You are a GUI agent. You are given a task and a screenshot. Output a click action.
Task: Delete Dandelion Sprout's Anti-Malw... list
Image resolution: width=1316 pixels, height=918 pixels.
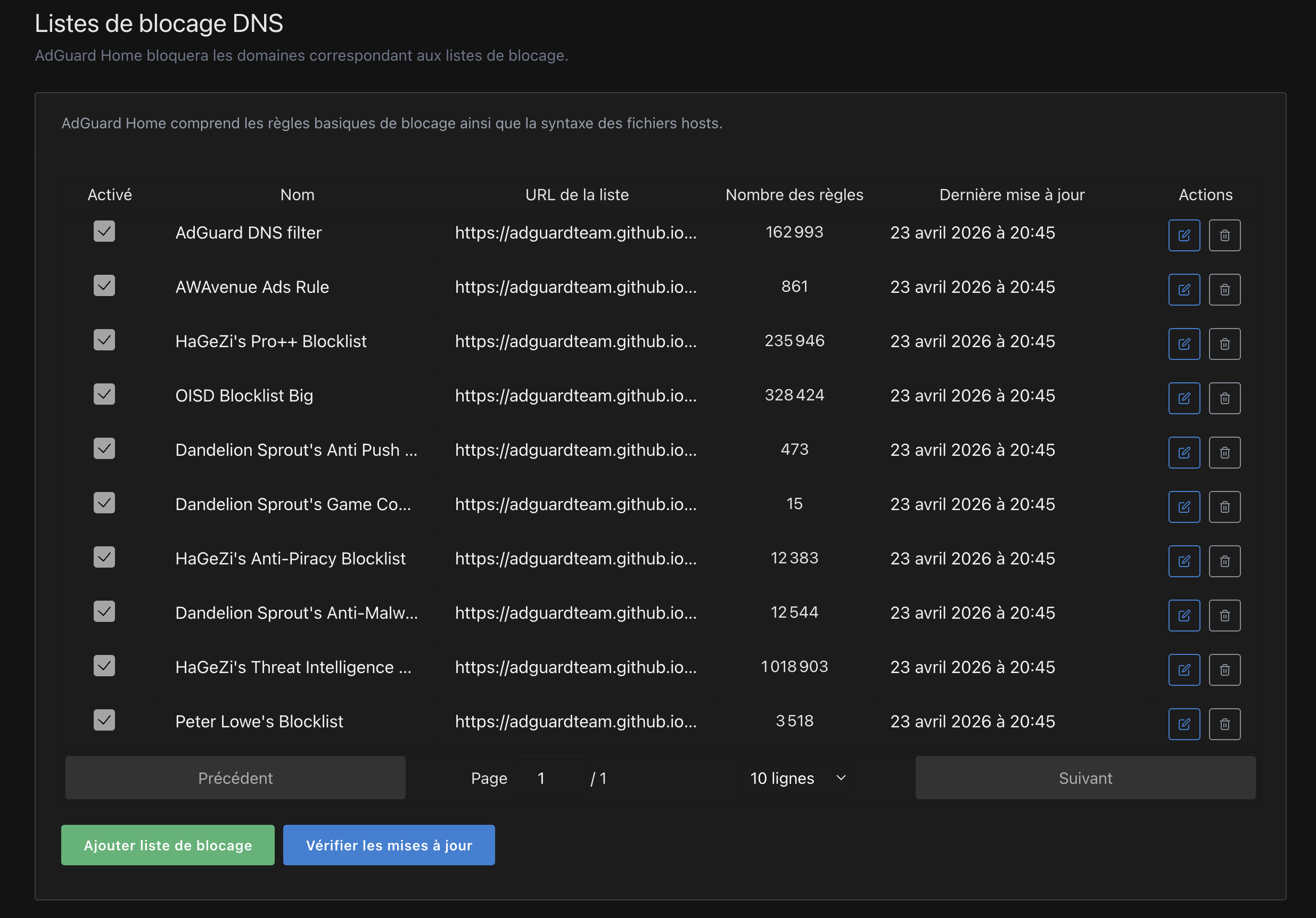1225,615
